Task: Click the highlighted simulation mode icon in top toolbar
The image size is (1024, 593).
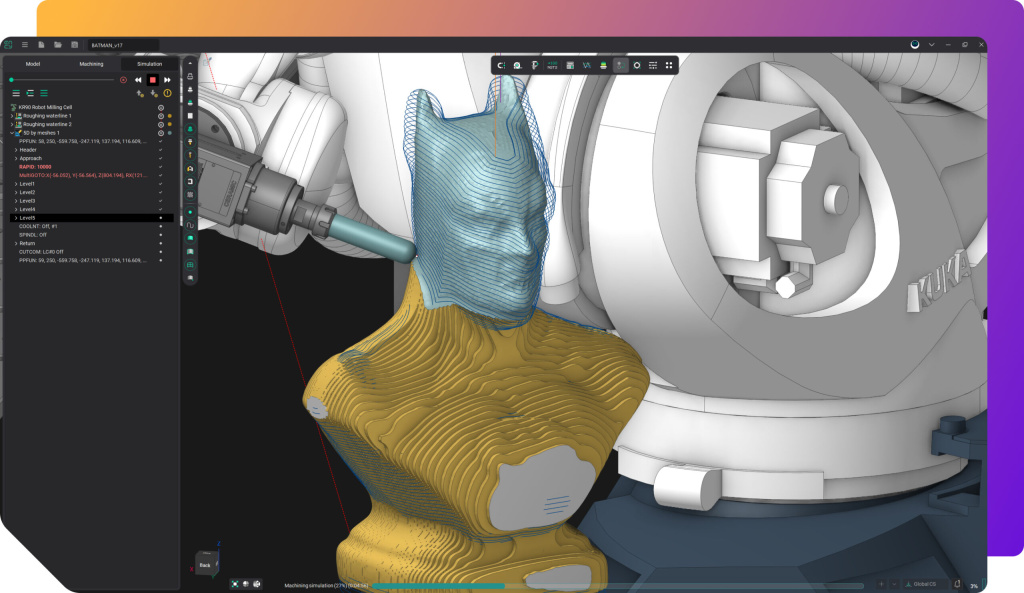Action: (620, 66)
